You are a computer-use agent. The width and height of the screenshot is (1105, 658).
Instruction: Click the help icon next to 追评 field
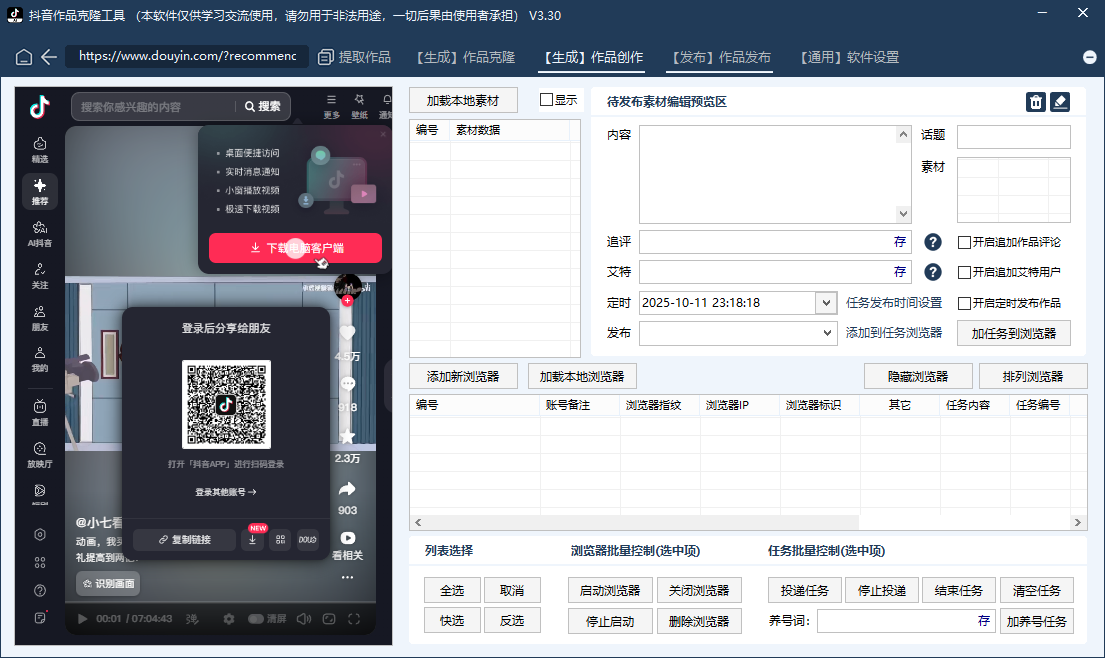(x=931, y=242)
